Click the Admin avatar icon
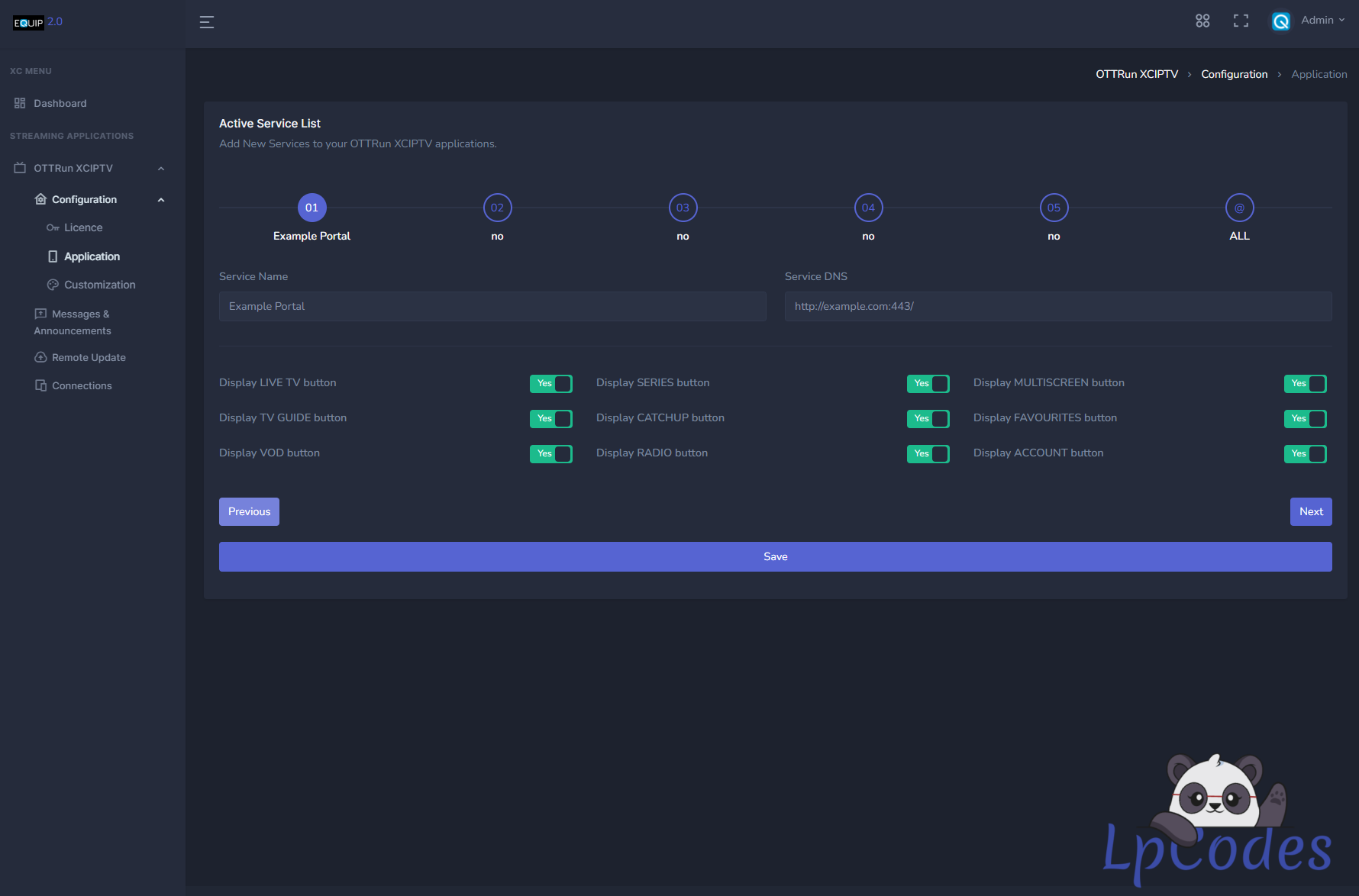Viewport: 1359px width, 896px height. [x=1280, y=21]
